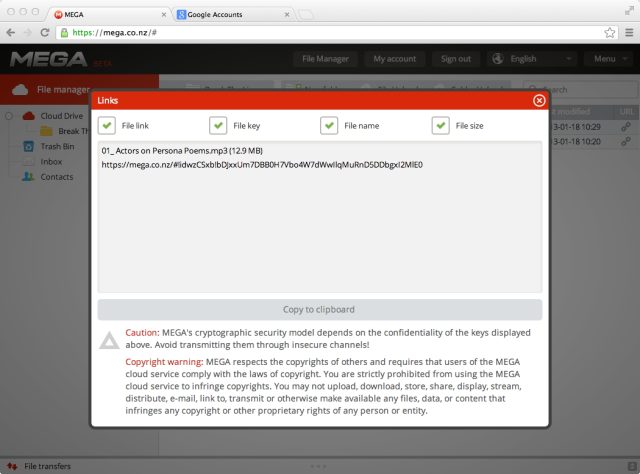Click the mega.co.nz file link text
This screenshot has width=640, height=474.
[x=262, y=165]
